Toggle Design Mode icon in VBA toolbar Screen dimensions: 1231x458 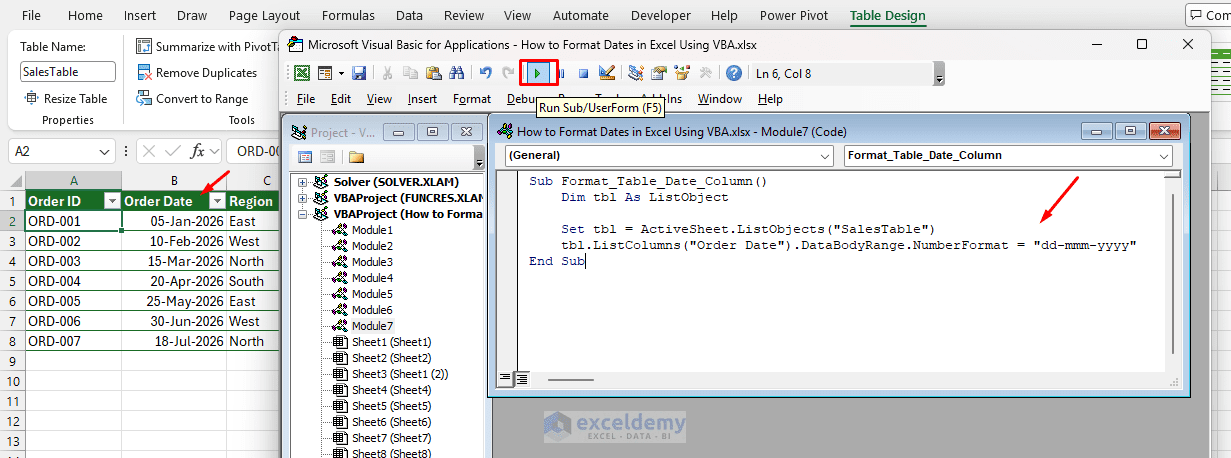click(x=607, y=73)
